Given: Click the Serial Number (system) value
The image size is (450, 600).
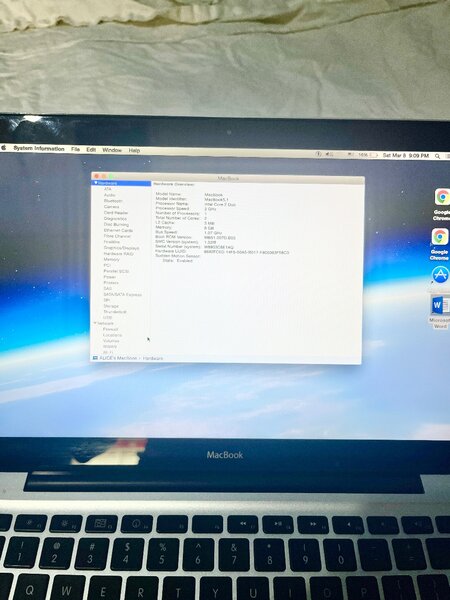Looking at the screenshot, I should point(219,247).
